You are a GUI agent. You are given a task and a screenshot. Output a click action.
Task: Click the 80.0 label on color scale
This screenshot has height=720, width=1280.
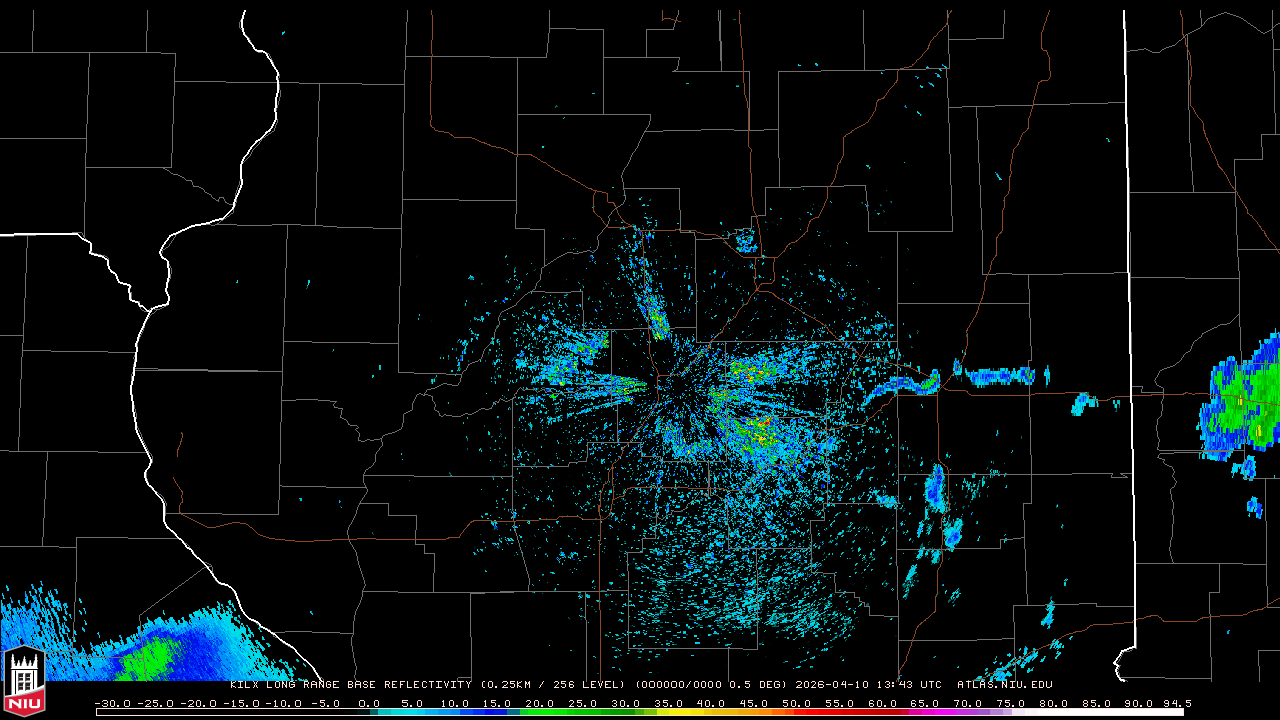point(1052,703)
